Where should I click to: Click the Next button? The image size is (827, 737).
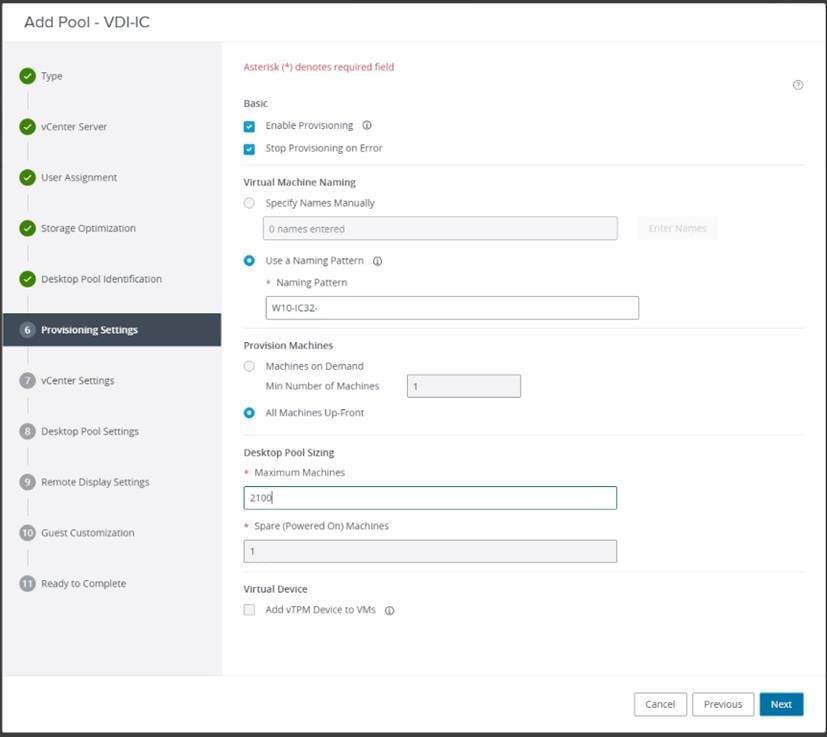[x=781, y=704]
